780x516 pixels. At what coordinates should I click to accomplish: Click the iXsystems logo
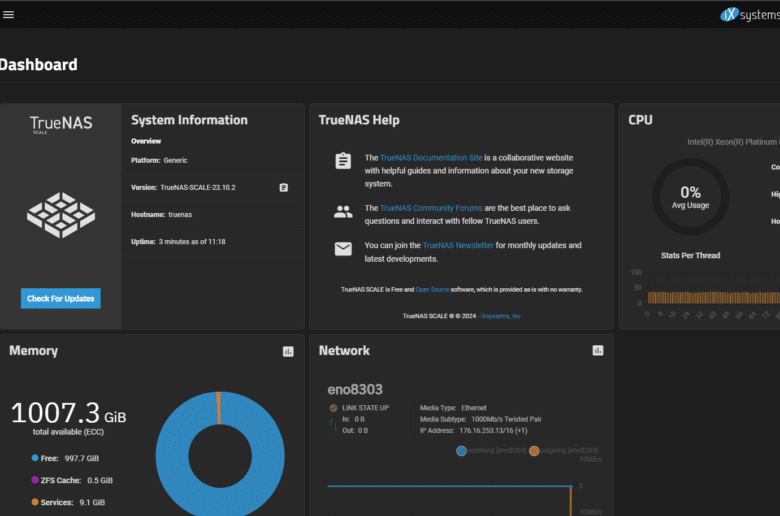click(x=750, y=15)
